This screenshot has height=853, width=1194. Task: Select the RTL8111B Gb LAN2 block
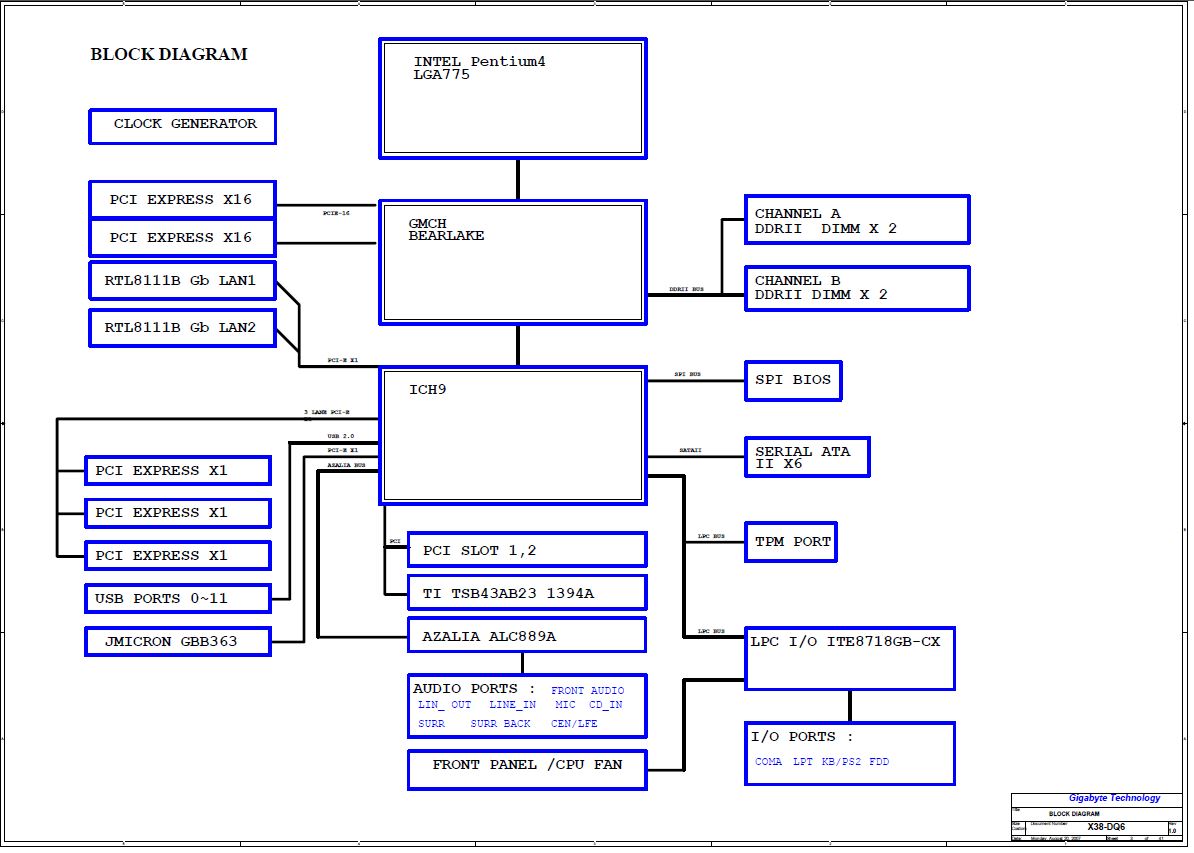click(x=183, y=328)
